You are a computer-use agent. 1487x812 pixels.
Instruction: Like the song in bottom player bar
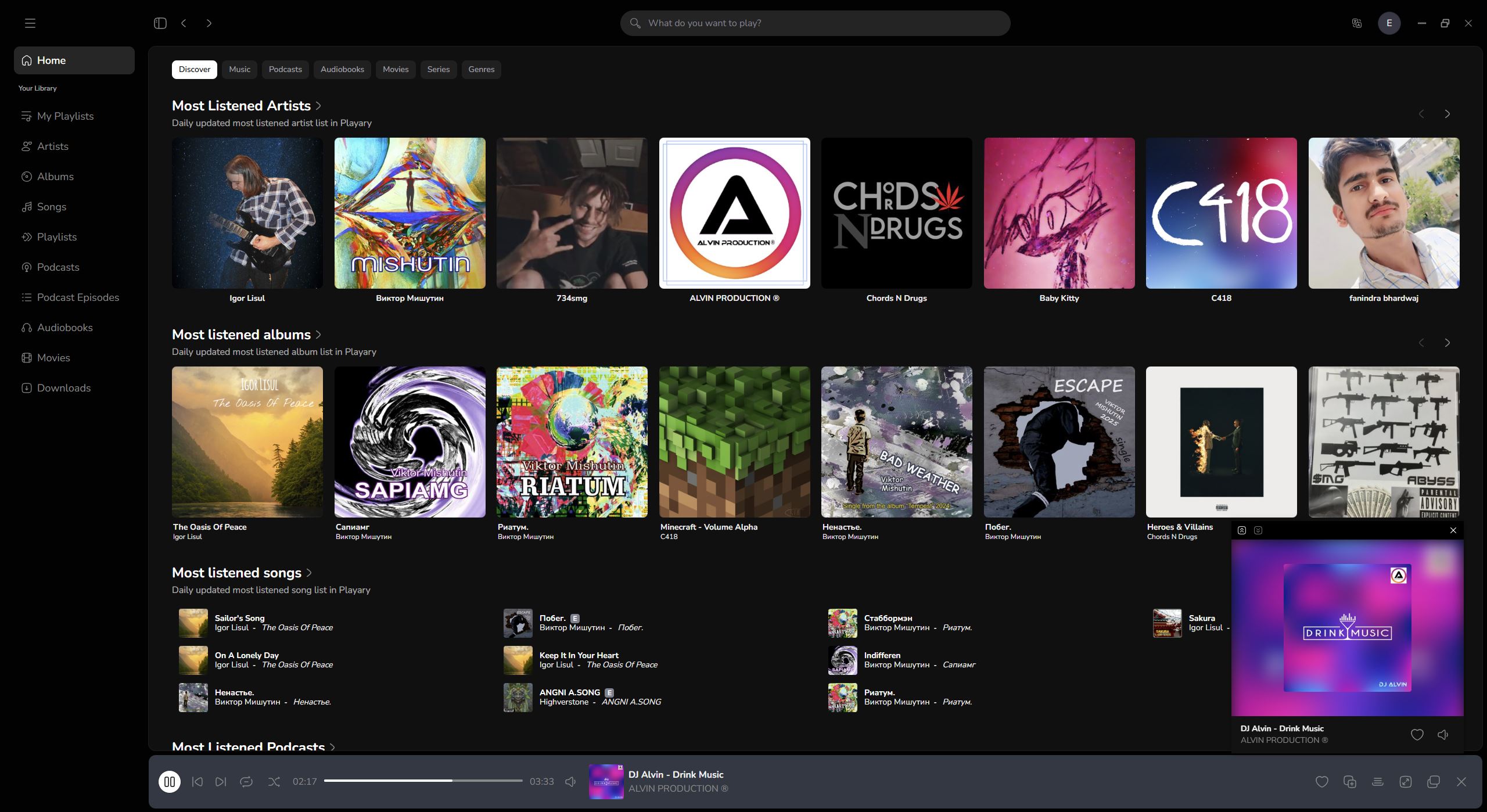[1322, 782]
